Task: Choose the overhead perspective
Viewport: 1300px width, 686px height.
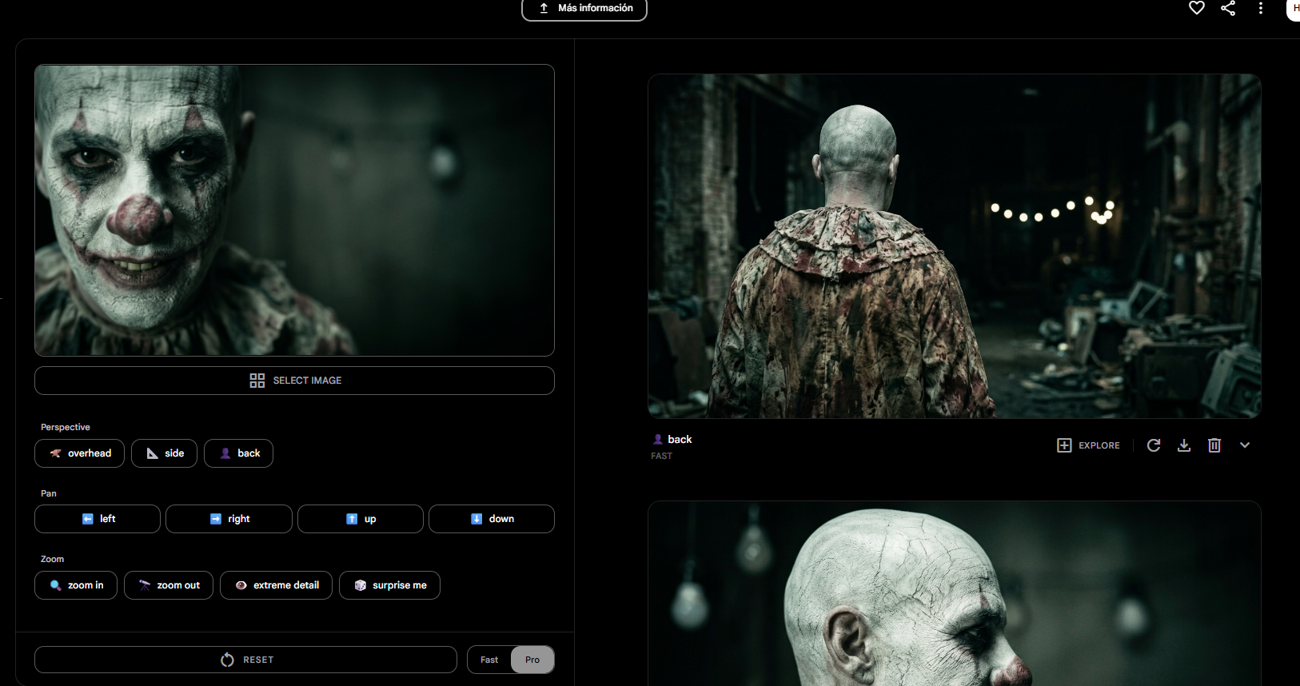Action: coord(80,453)
